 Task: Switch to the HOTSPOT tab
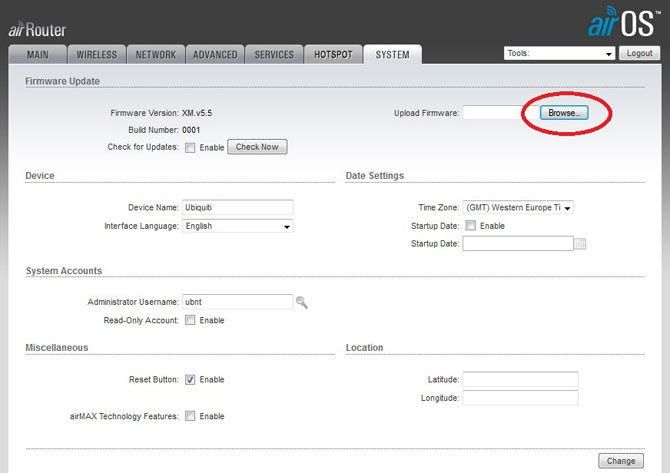[333, 55]
